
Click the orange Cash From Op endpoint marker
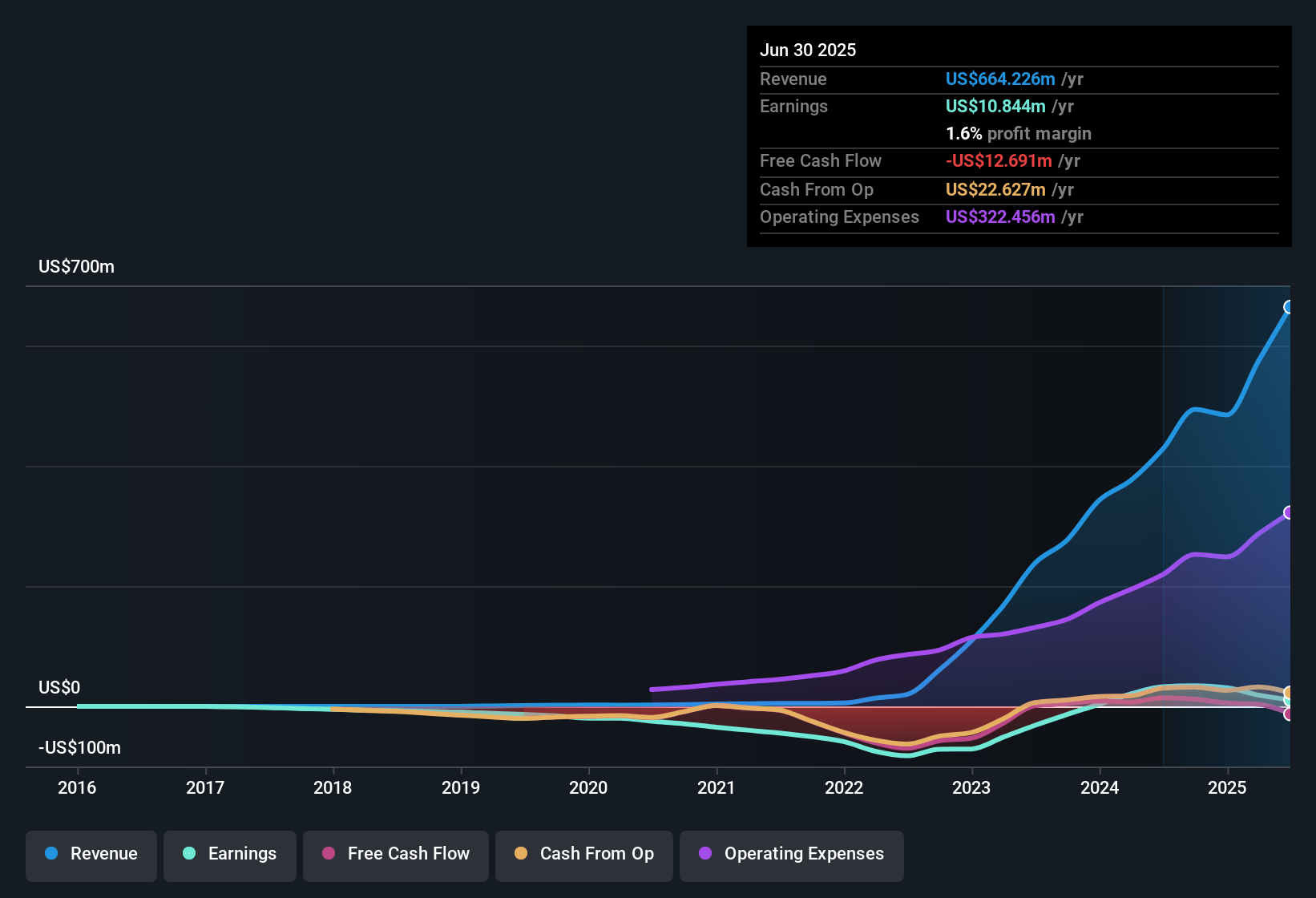tap(1289, 693)
